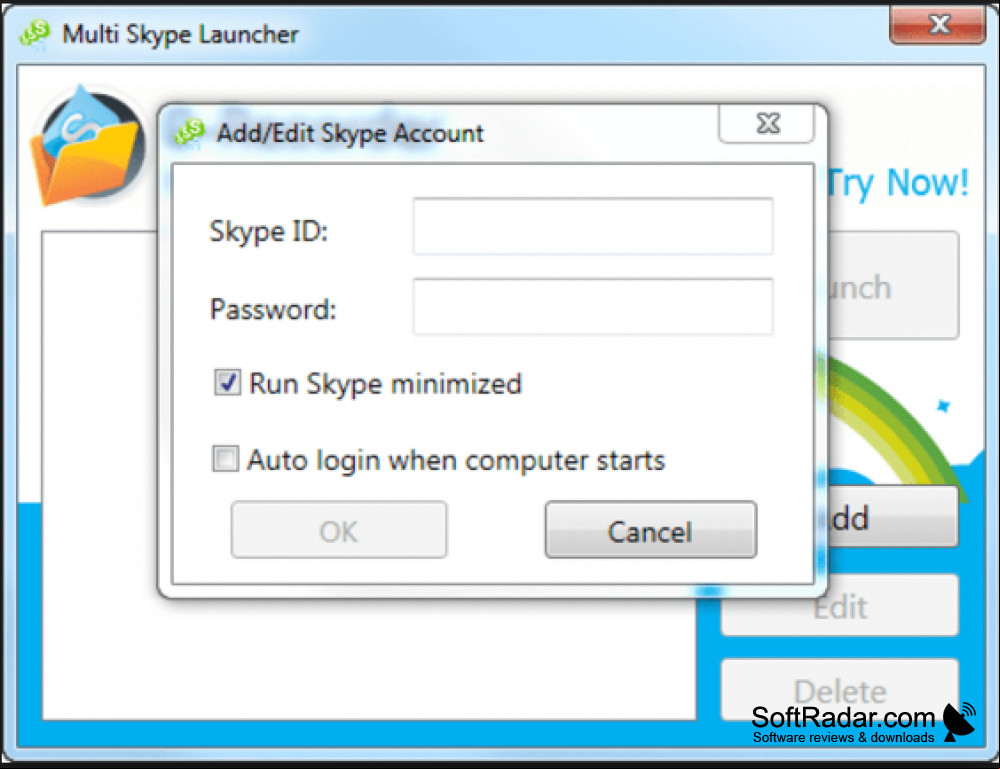Click the Add/Edit Skype Account dialog icon
Image resolution: width=1000 pixels, height=769 pixels.
189,133
